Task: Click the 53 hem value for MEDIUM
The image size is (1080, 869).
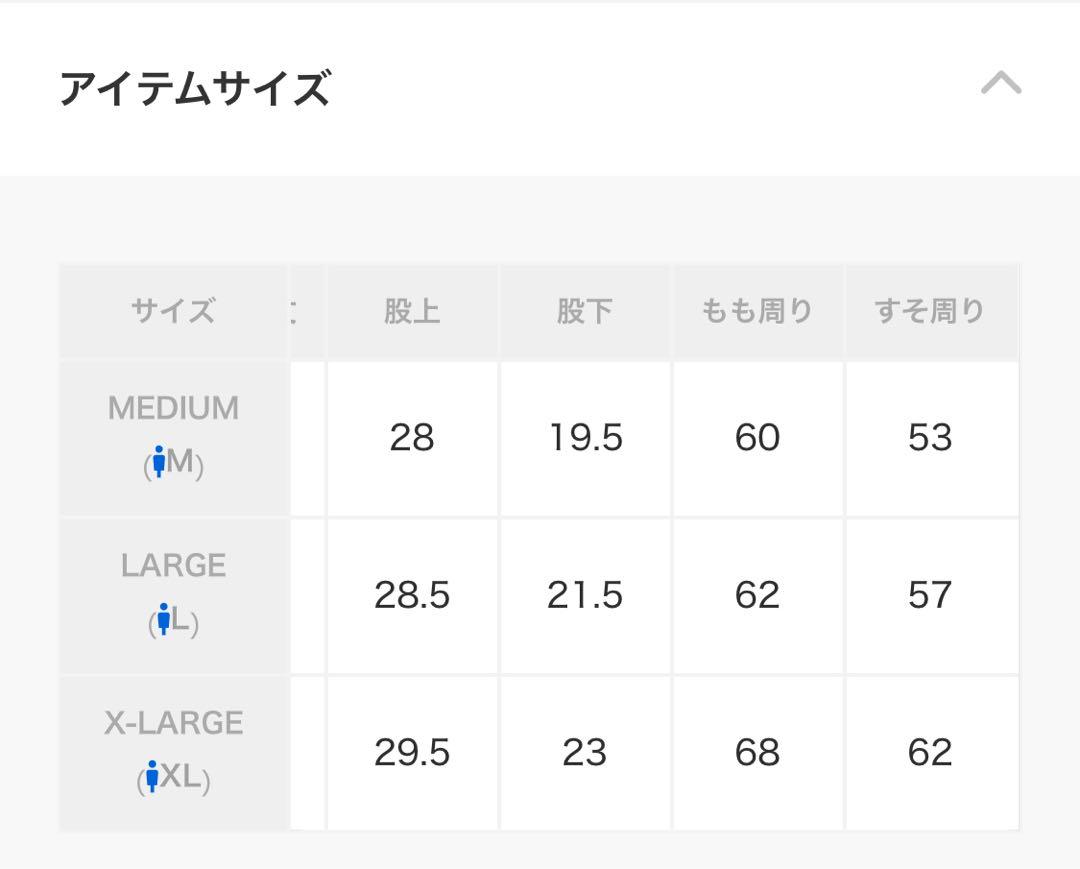Action: click(x=931, y=438)
